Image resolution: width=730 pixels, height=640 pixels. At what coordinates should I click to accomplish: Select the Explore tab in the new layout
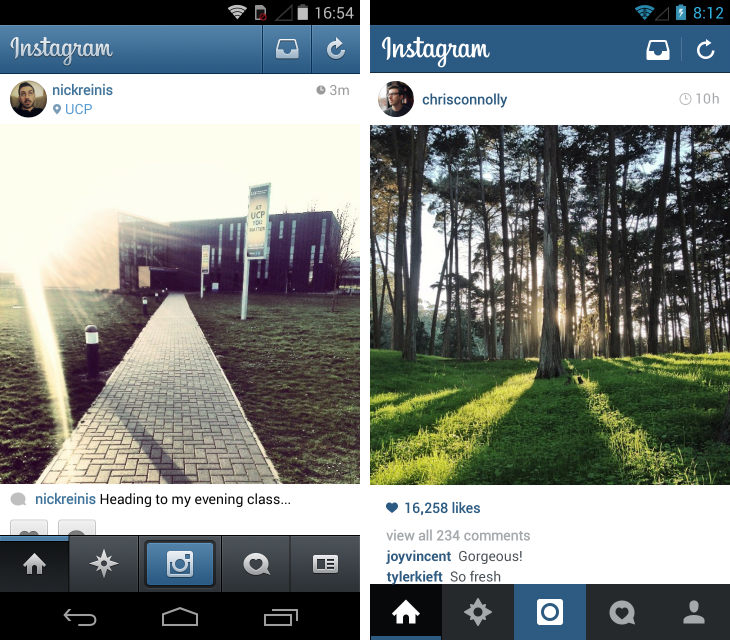pos(478,612)
